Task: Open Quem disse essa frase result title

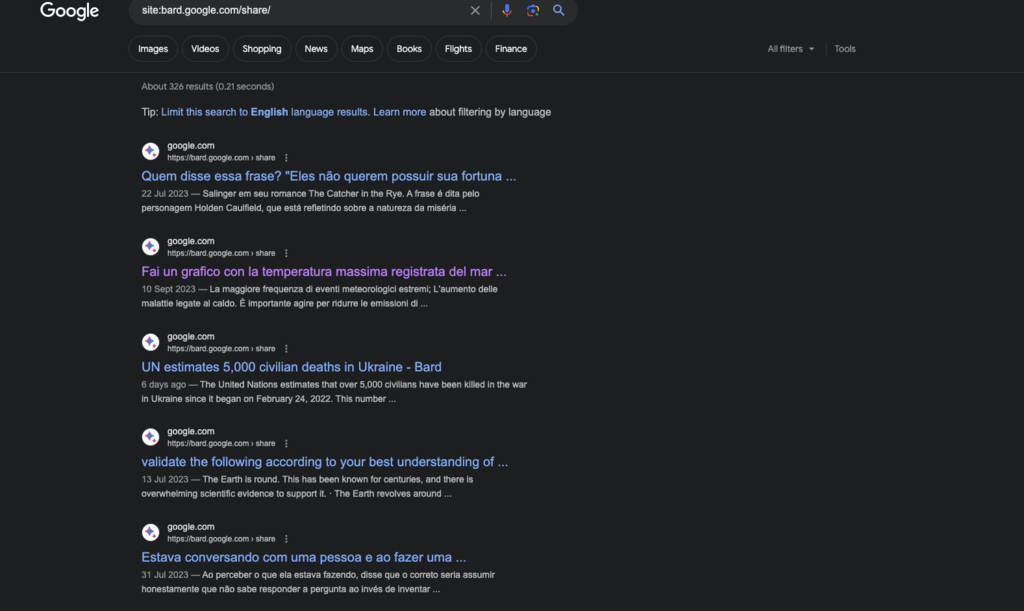Action: [x=328, y=176]
